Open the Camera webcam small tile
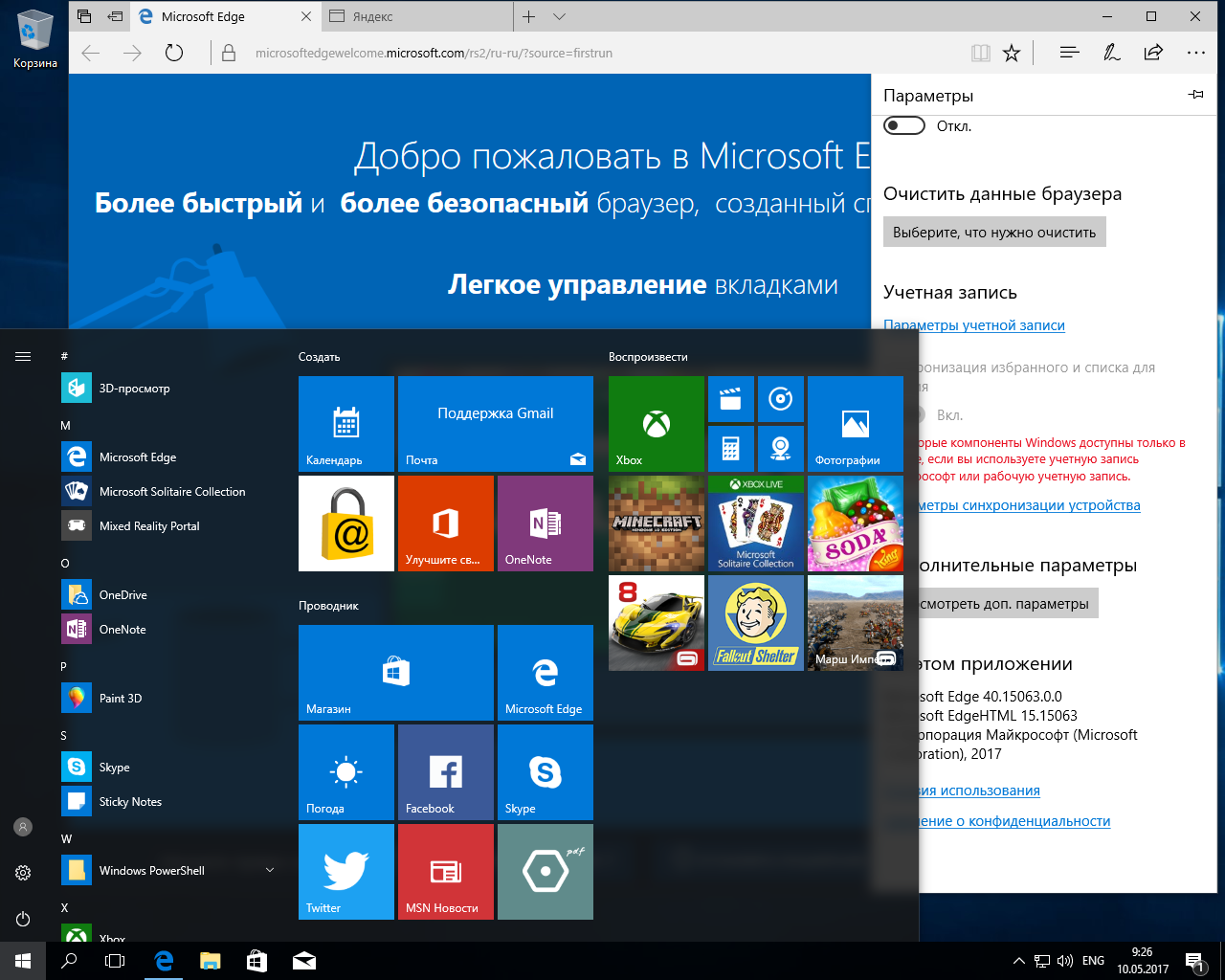The width and height of the screenshot is (1225, 980). tap(781, 449)
